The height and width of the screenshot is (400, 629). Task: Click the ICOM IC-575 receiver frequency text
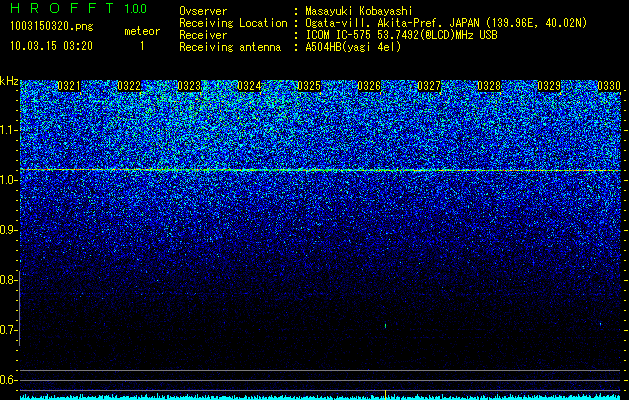402,35
